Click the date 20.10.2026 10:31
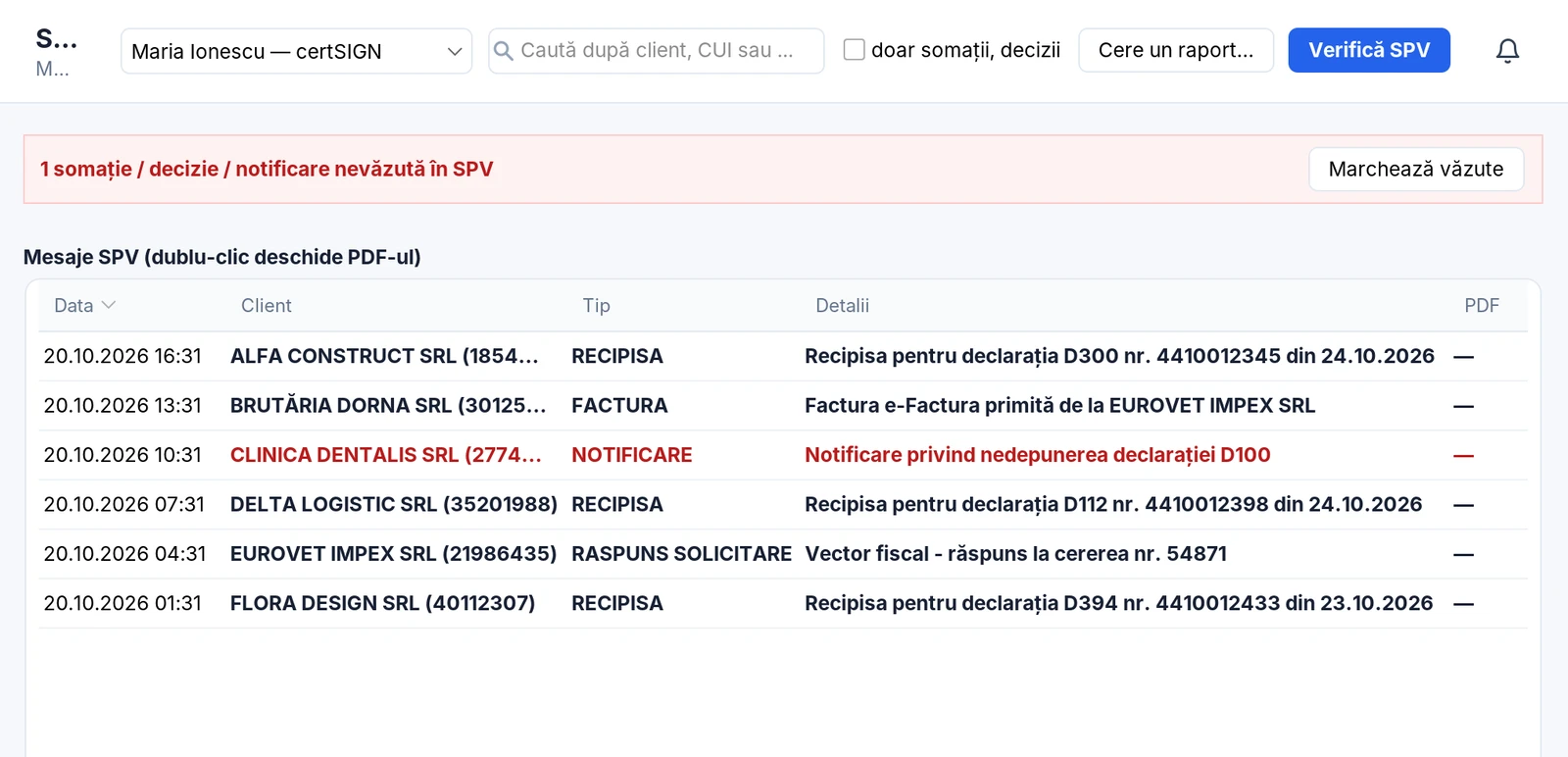The image size is (1568, 757). [122, 455]
